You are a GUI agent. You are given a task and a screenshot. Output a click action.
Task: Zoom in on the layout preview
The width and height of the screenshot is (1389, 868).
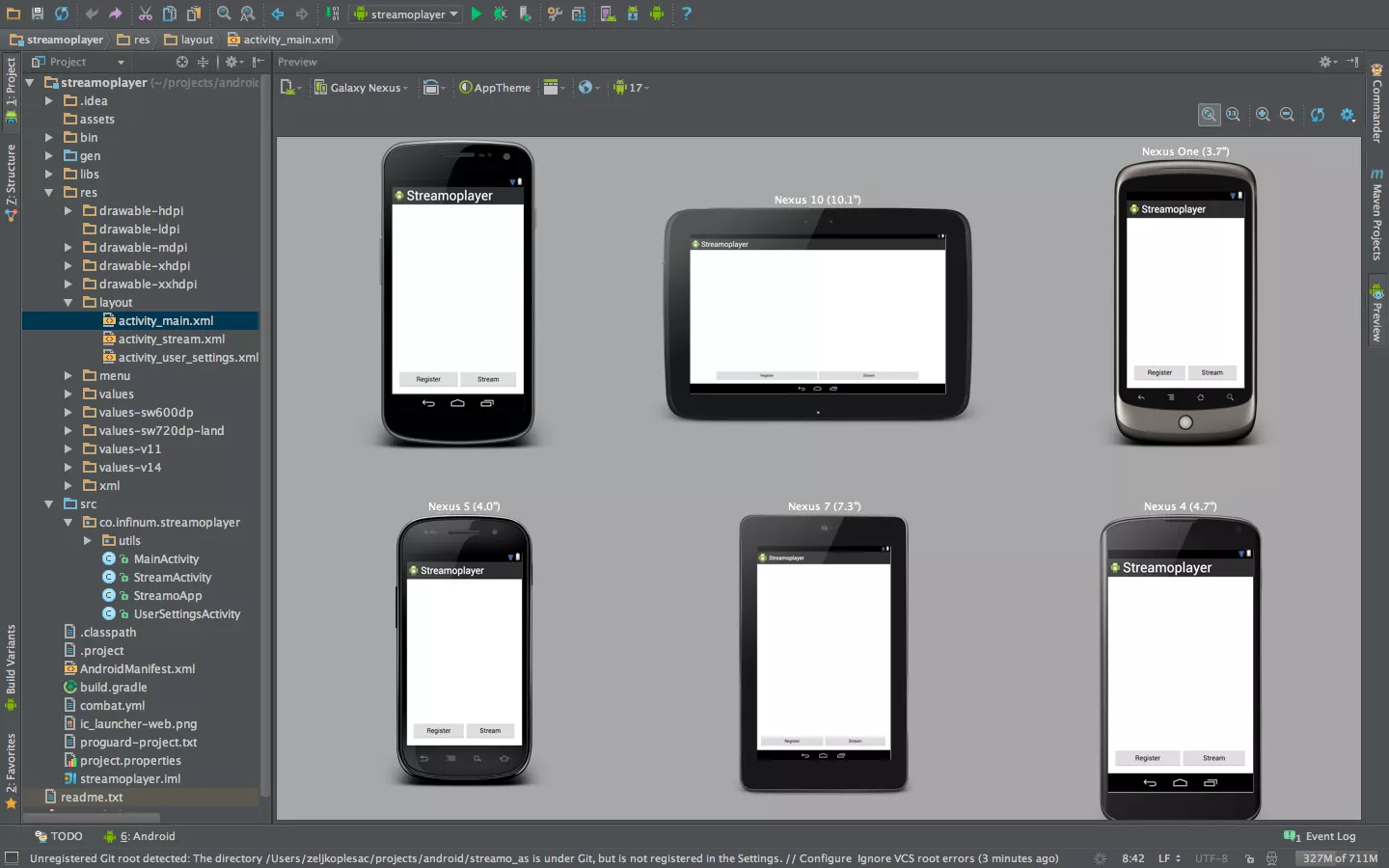click(x=1263, y=115)
